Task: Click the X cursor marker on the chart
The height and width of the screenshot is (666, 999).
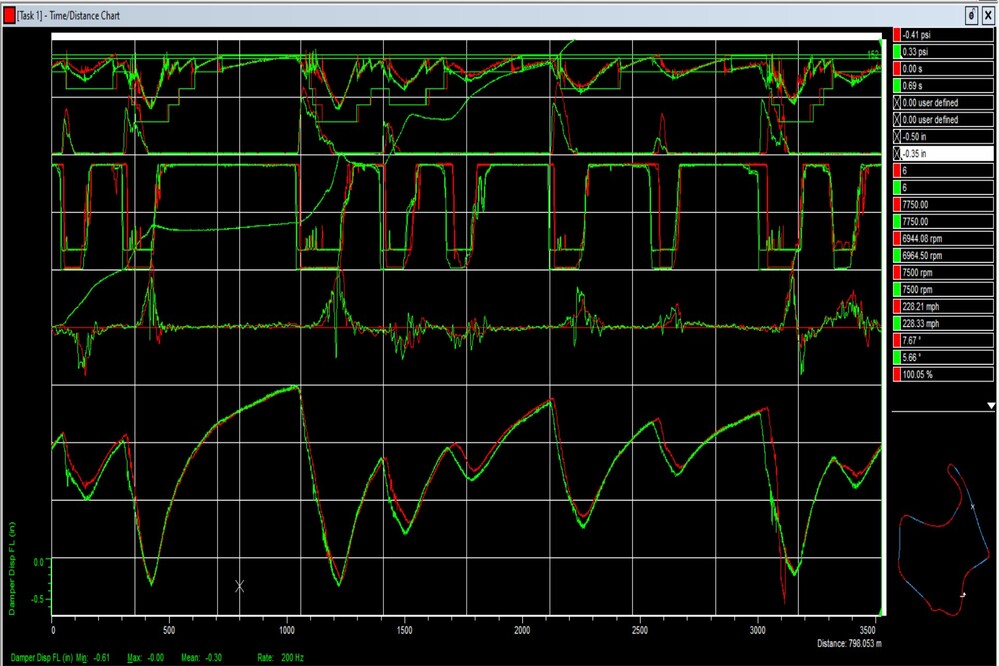Action: tap(240, 586)
